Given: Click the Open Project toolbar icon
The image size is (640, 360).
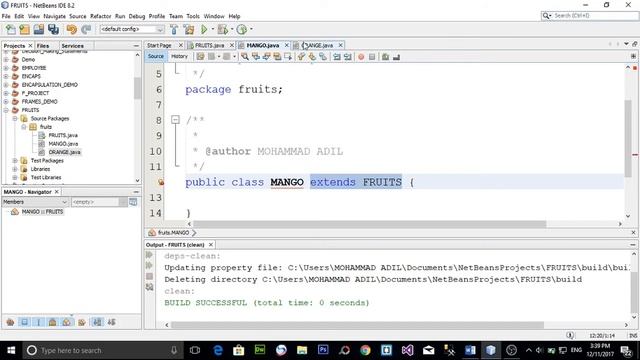Looking at the screenshot, I should point(39,29).
